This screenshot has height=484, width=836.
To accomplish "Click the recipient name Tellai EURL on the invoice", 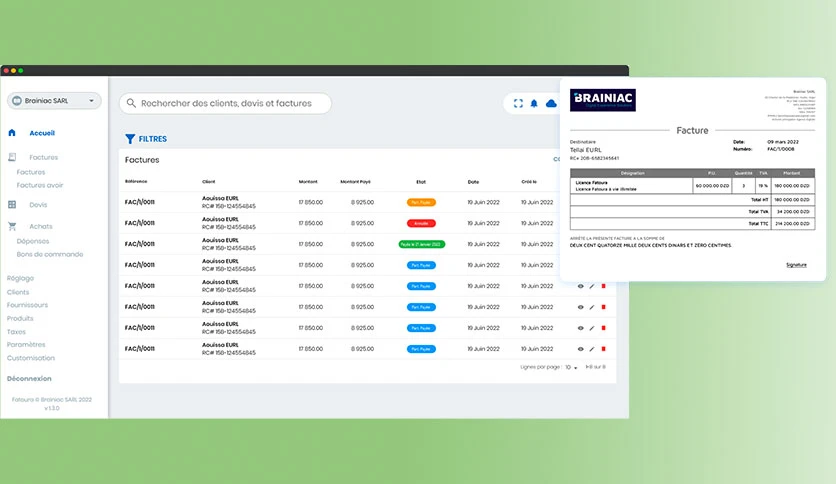I will [x=585, y=150].
